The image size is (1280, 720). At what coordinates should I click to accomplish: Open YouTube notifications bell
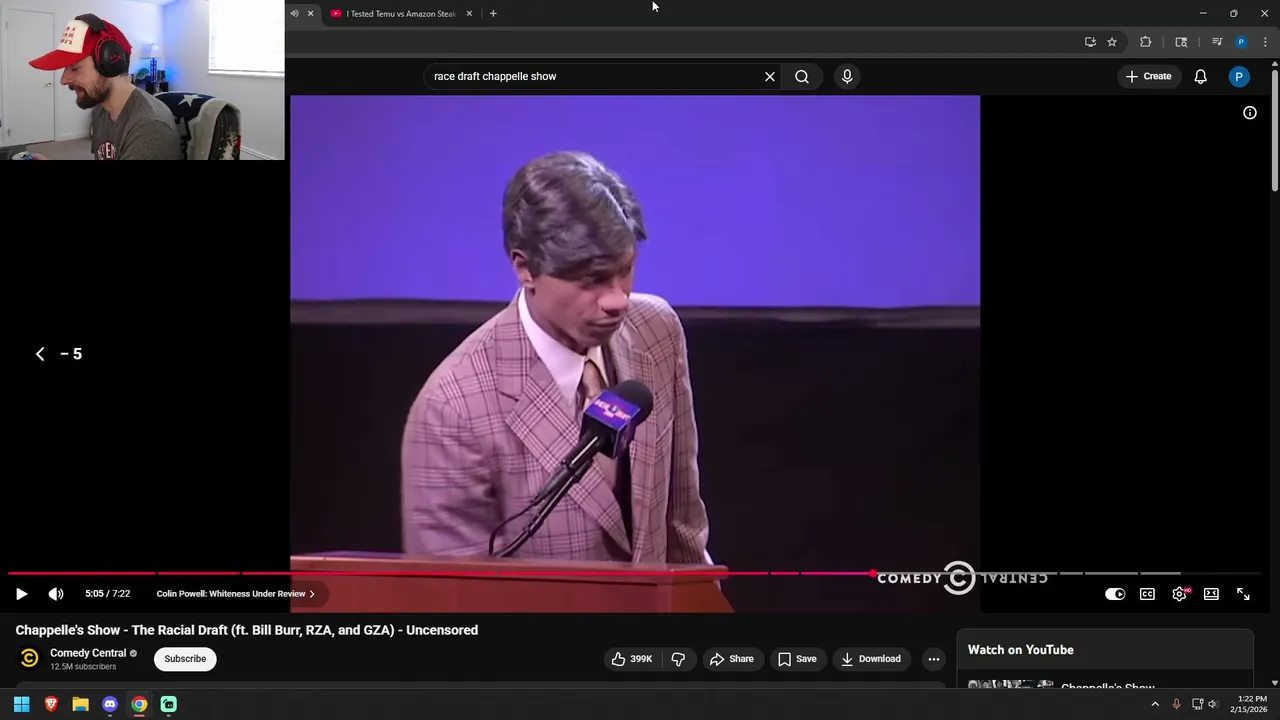coord(1200,76)
